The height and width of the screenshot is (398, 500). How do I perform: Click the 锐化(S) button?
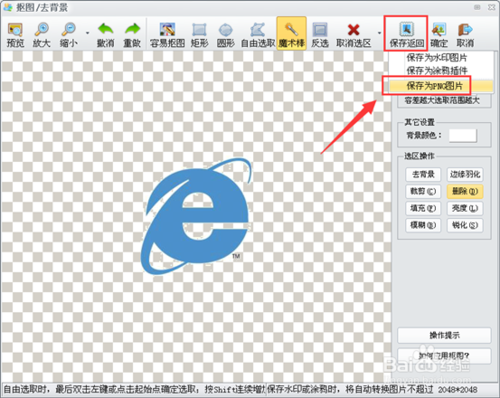[x=465, y=225]
